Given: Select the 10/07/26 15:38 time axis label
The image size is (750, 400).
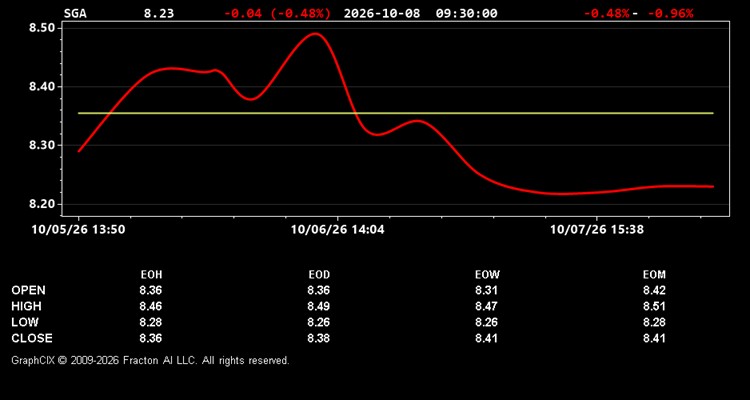Looking at the screenshot, I should [597, 230].
